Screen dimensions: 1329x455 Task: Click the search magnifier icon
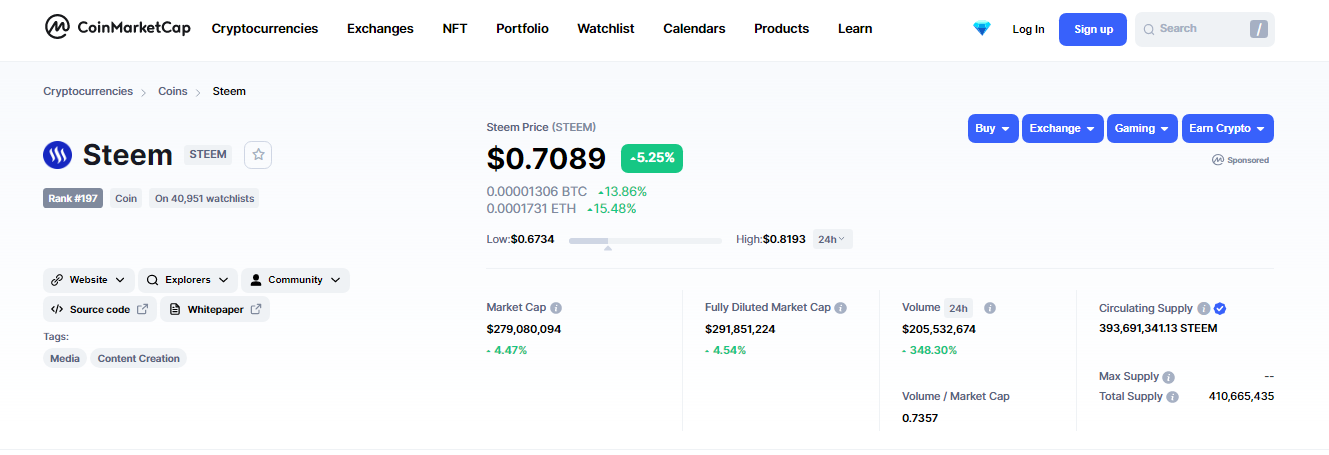[x=1149, y=30]
